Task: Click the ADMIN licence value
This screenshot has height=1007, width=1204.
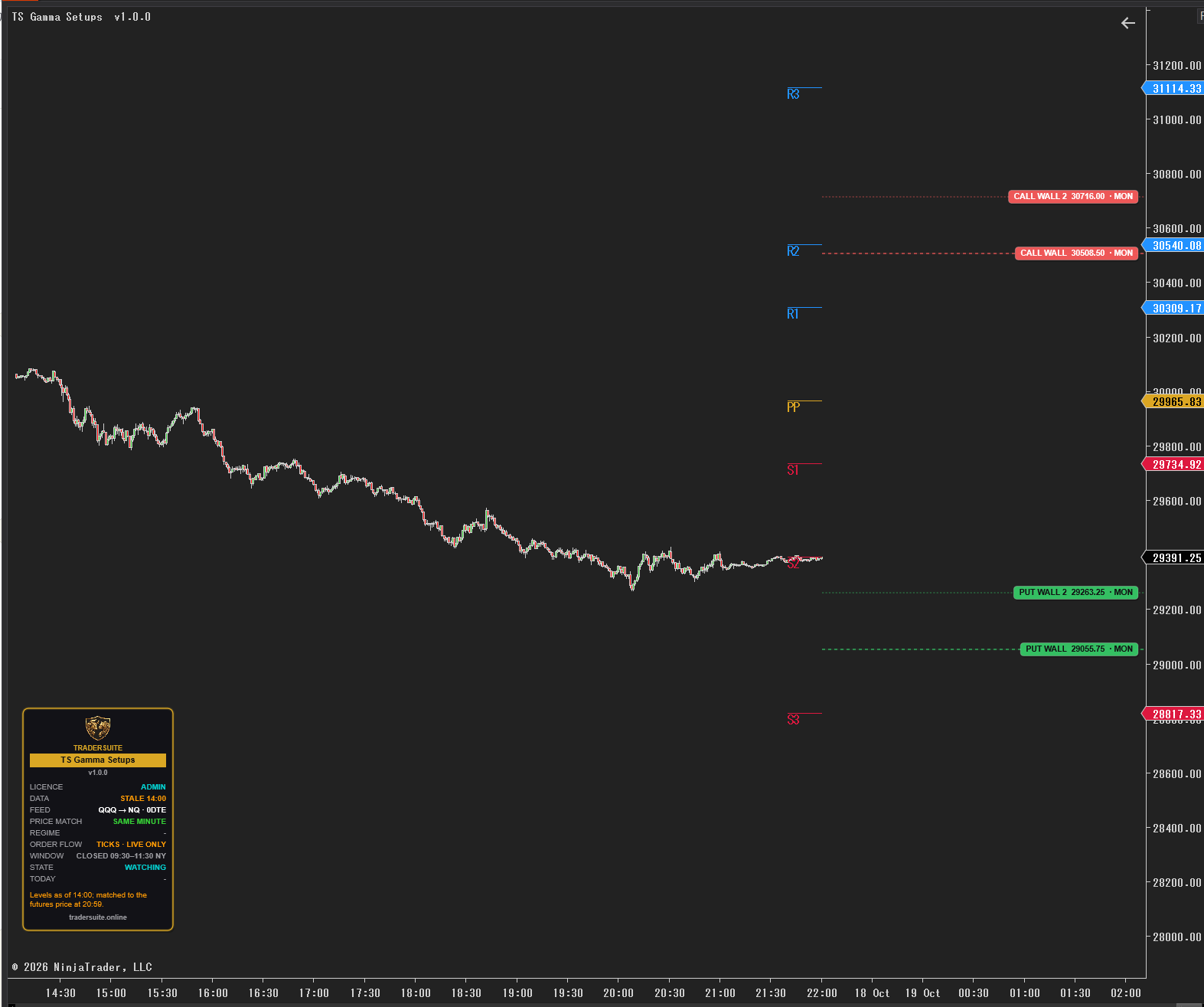Action: (x=153, y=787)
